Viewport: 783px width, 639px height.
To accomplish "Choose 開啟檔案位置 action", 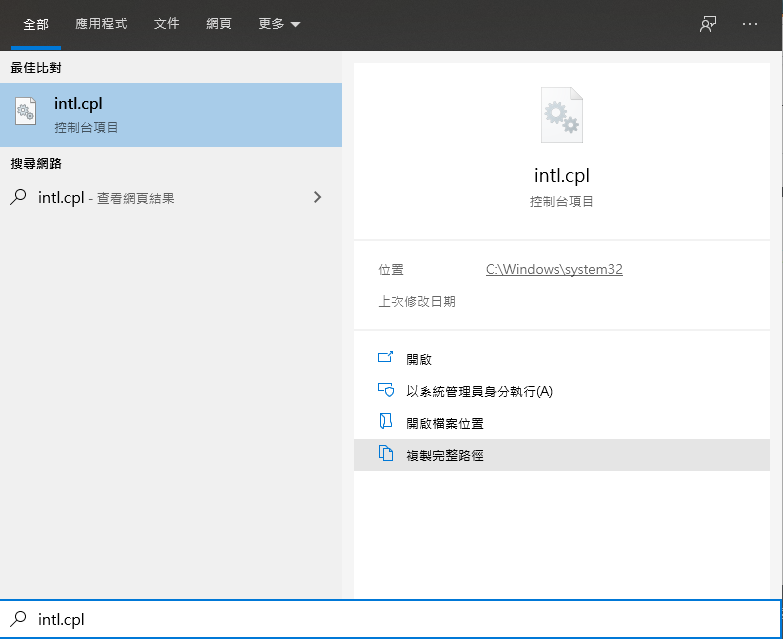I will (562, 423).
